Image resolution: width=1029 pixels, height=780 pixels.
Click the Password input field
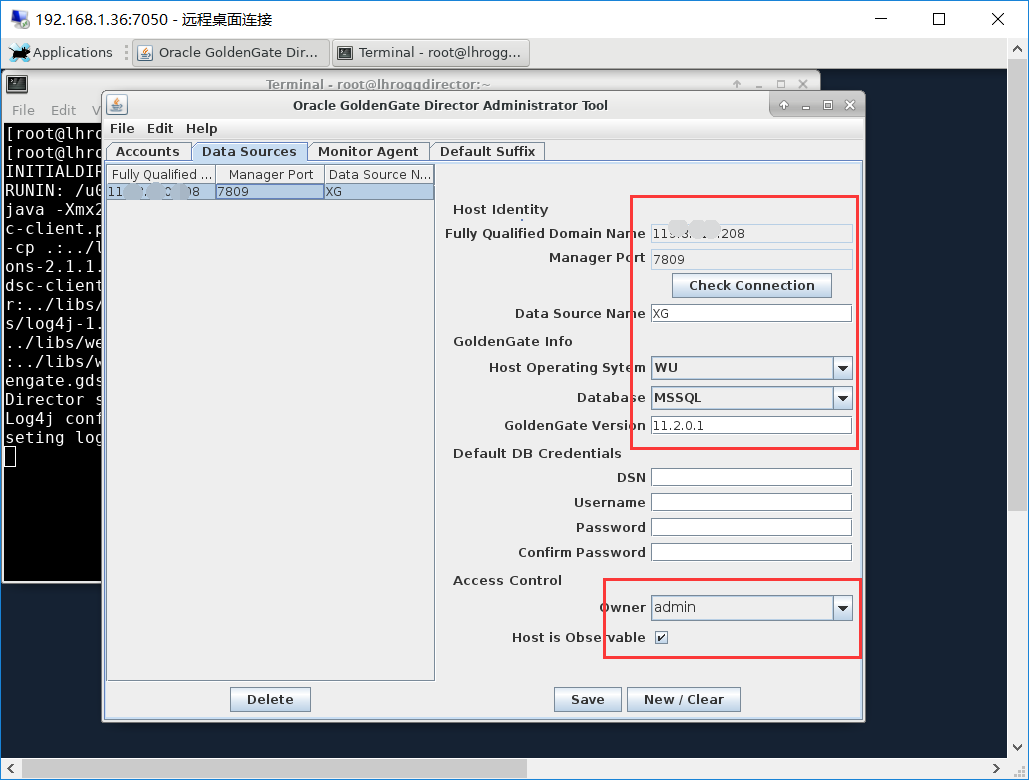[752, 527]
